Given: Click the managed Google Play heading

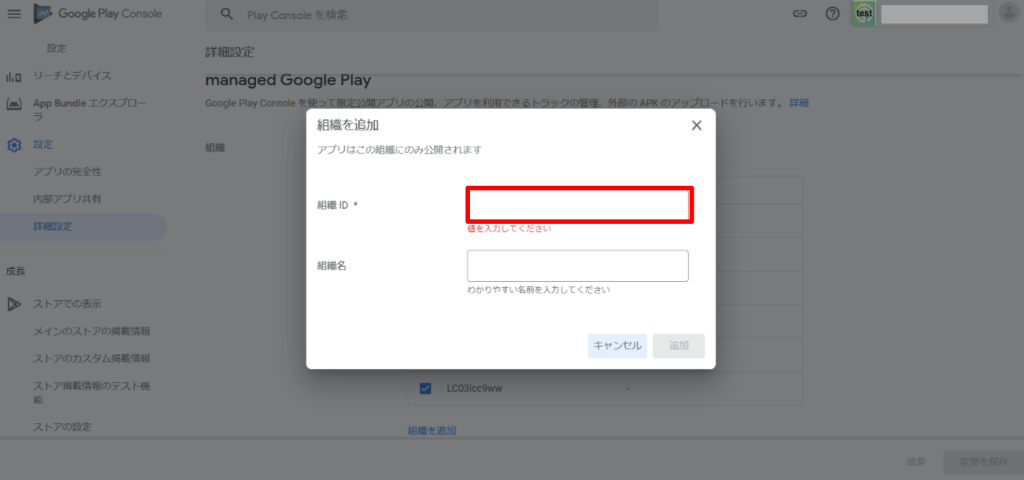Looking at the screenshot, I should [288, 81].
